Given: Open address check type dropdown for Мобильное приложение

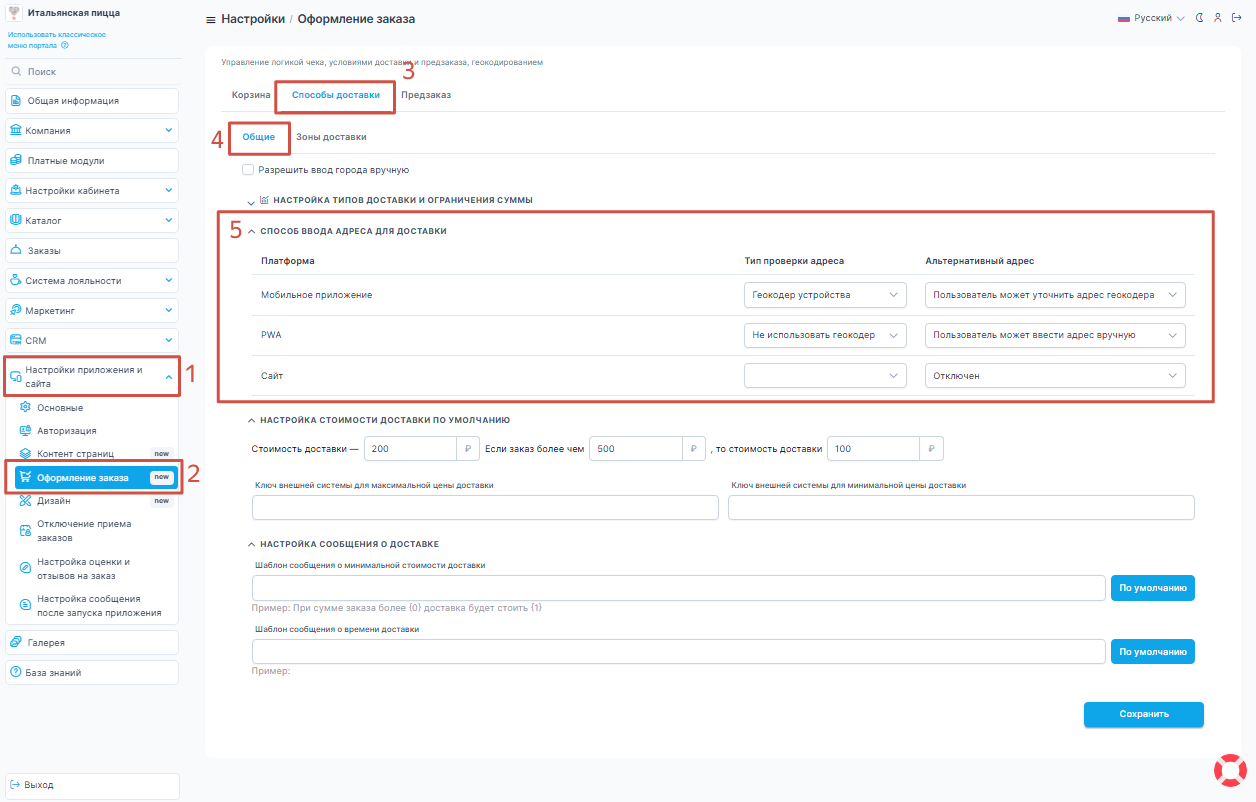Looking at the screenshot, I should coord(825,295).
